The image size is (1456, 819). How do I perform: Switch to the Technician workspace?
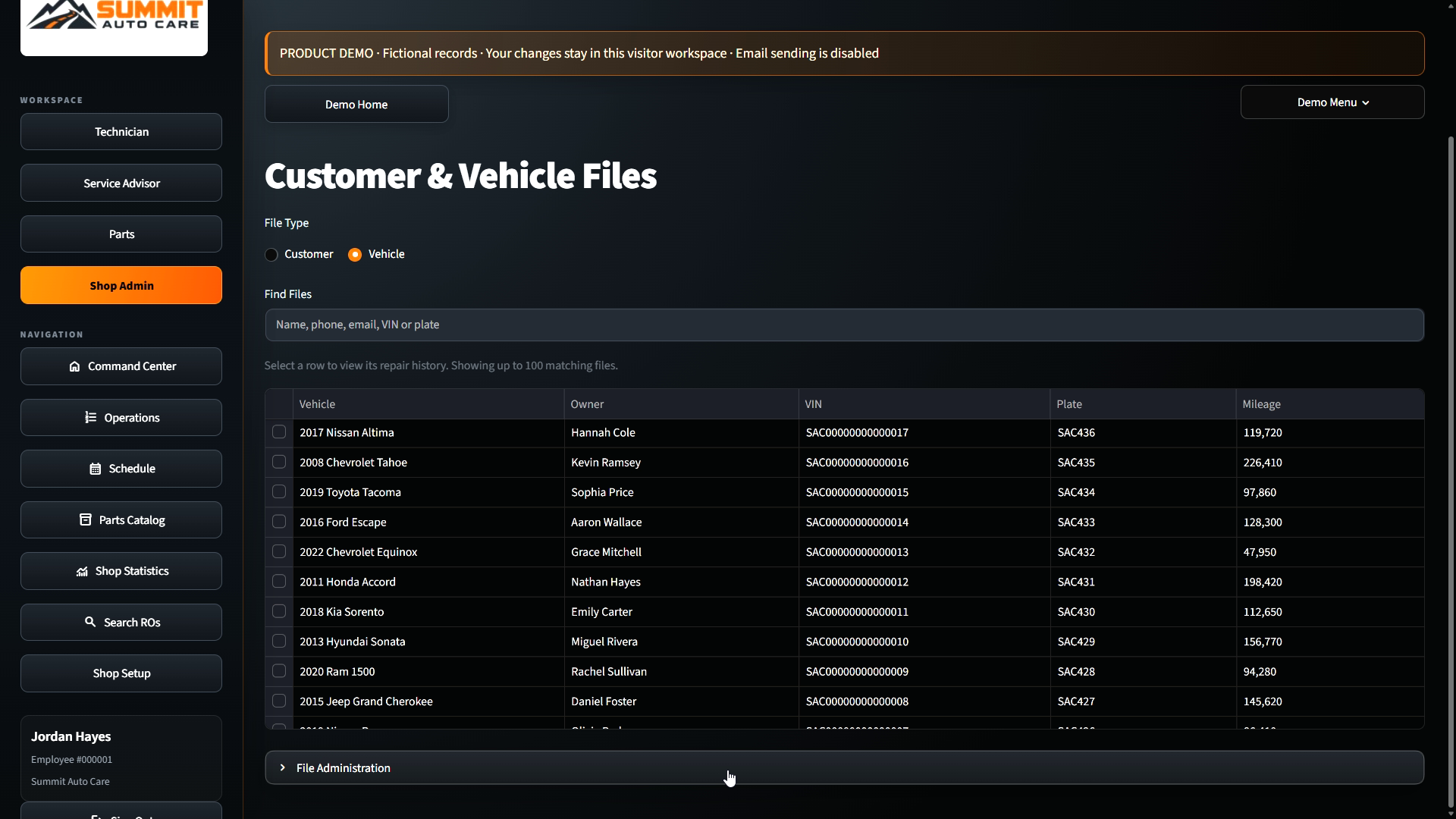pos(121,132)
